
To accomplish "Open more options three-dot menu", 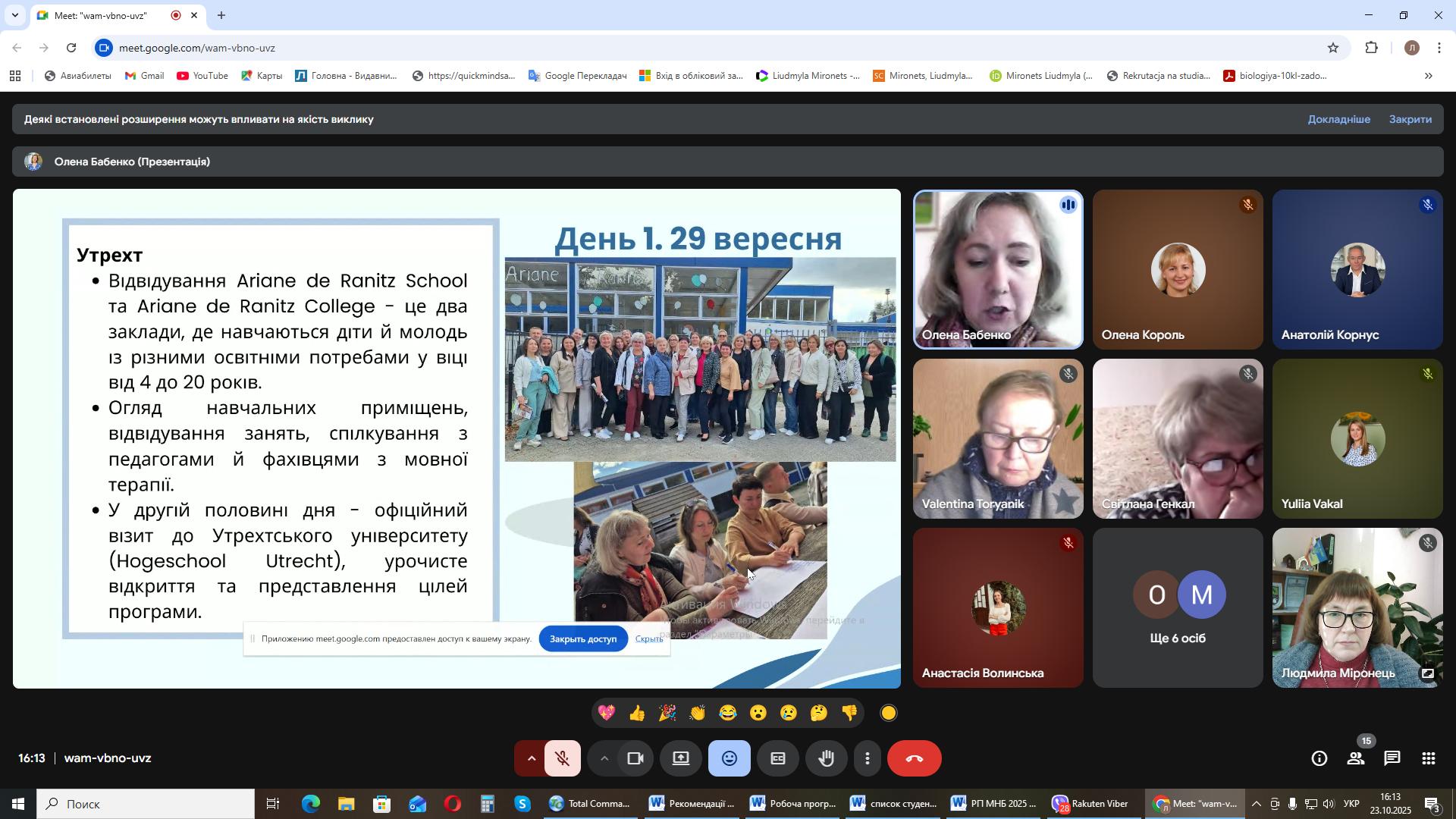I will [x=868, y=759].
